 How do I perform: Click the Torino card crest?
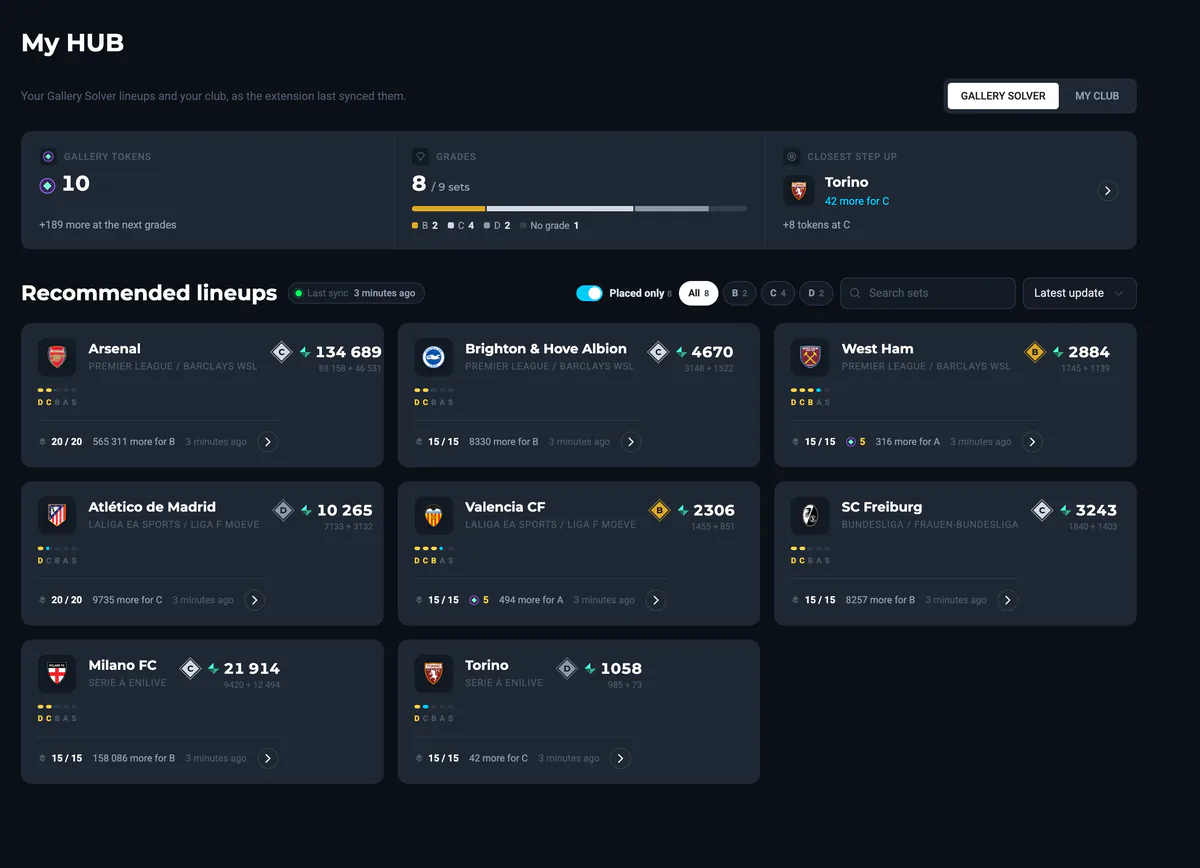click(434, 673)
